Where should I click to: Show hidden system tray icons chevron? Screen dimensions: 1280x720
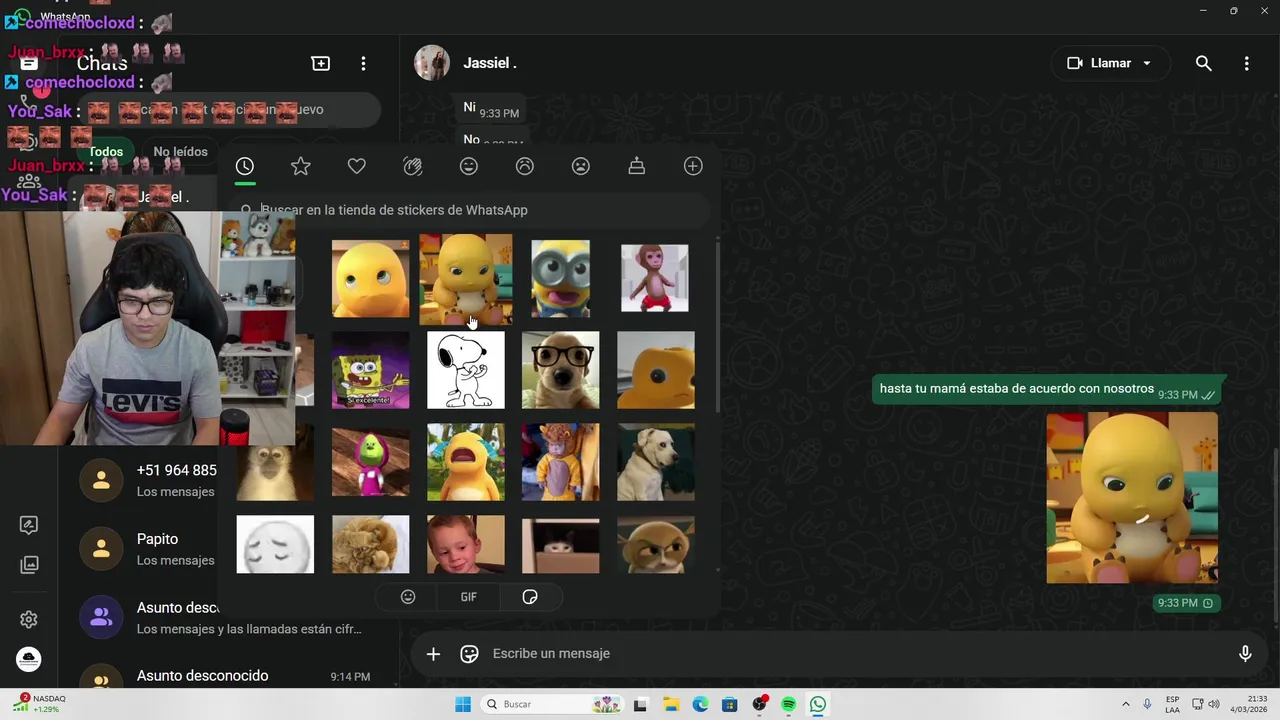[x=1126, y=704]
